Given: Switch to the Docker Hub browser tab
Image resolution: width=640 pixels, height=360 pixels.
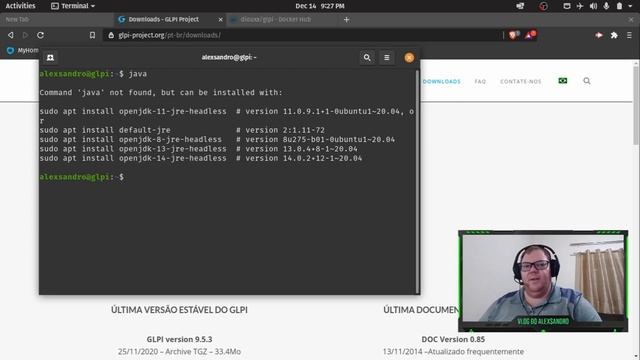Looking at the screenshot, I should (282, 19).
